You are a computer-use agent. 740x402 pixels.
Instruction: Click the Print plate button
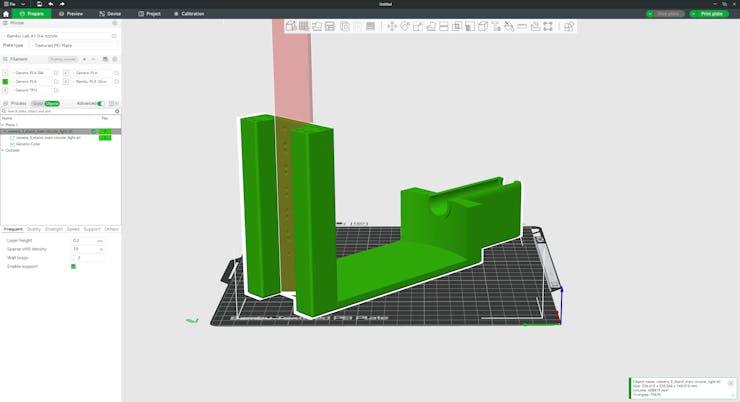[712, 14]
